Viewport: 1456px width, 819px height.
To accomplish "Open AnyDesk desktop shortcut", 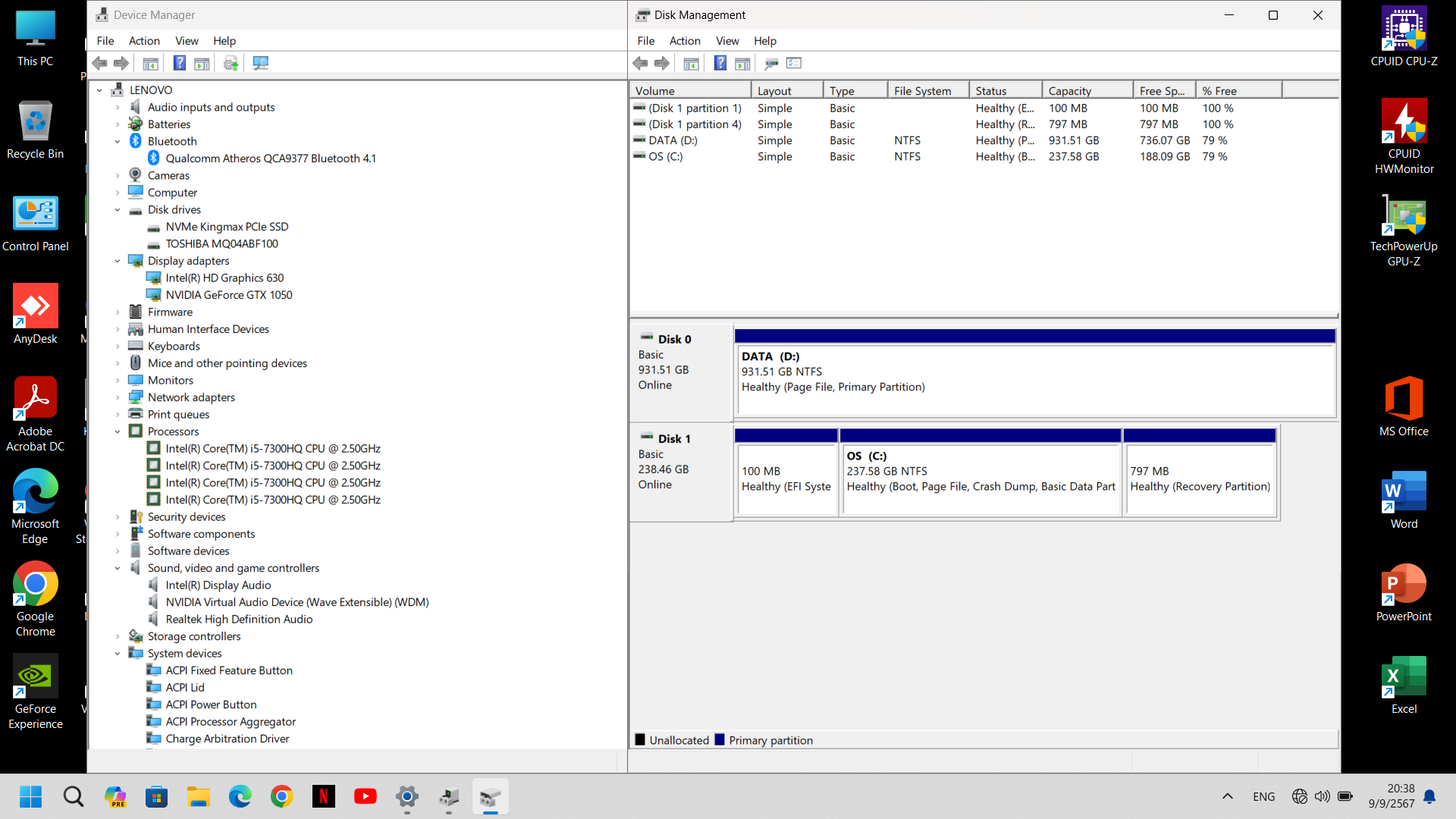I will click(x=35, y=314).
